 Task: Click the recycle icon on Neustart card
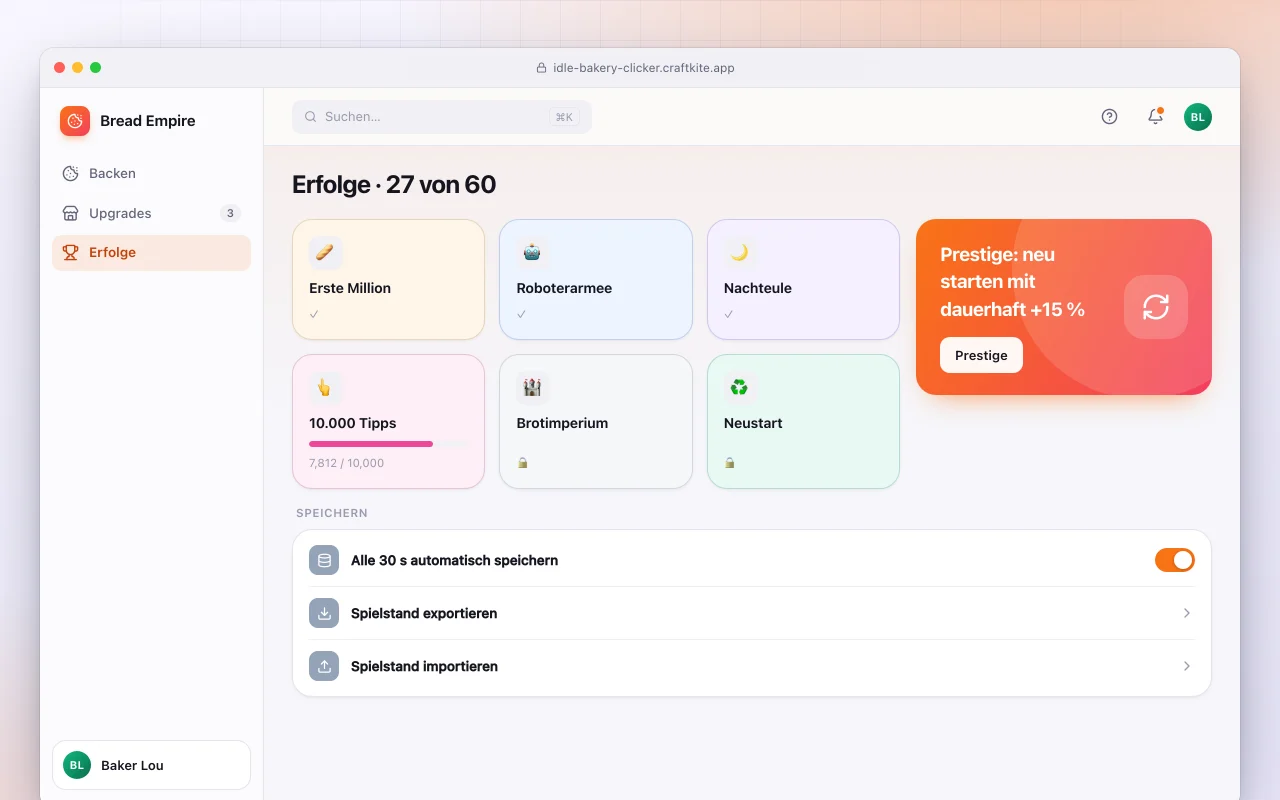pyautogui.click(x=740, y=388)
